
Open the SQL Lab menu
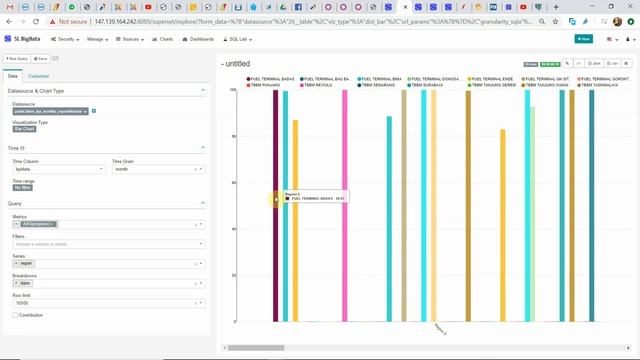237,39
